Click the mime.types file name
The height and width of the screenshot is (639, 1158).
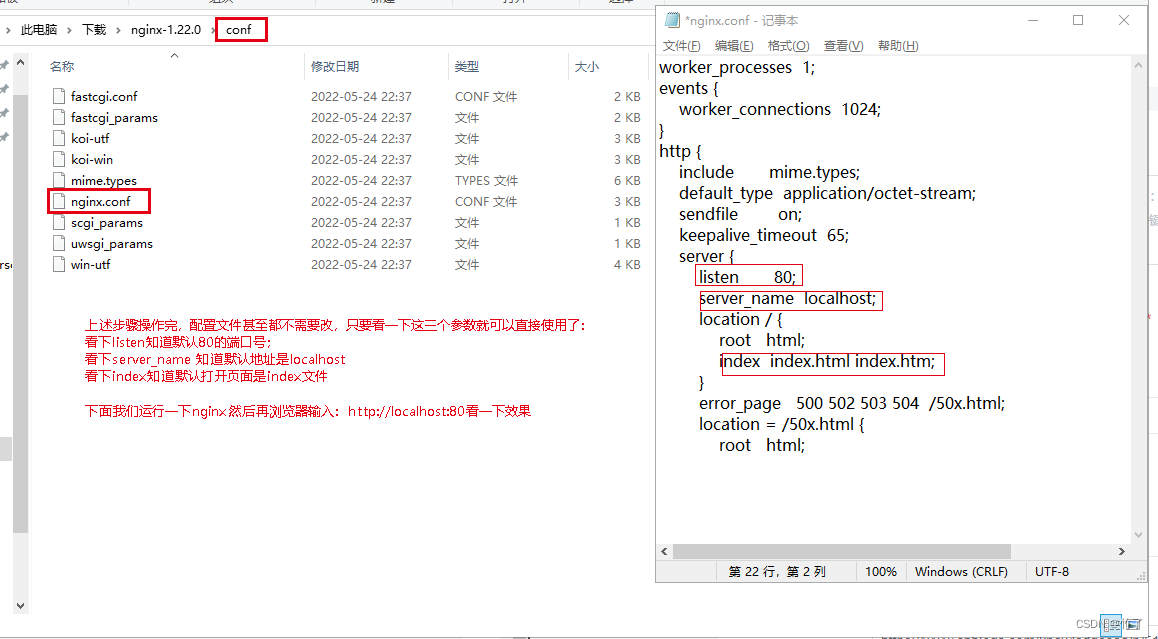[x=103, y=180]
